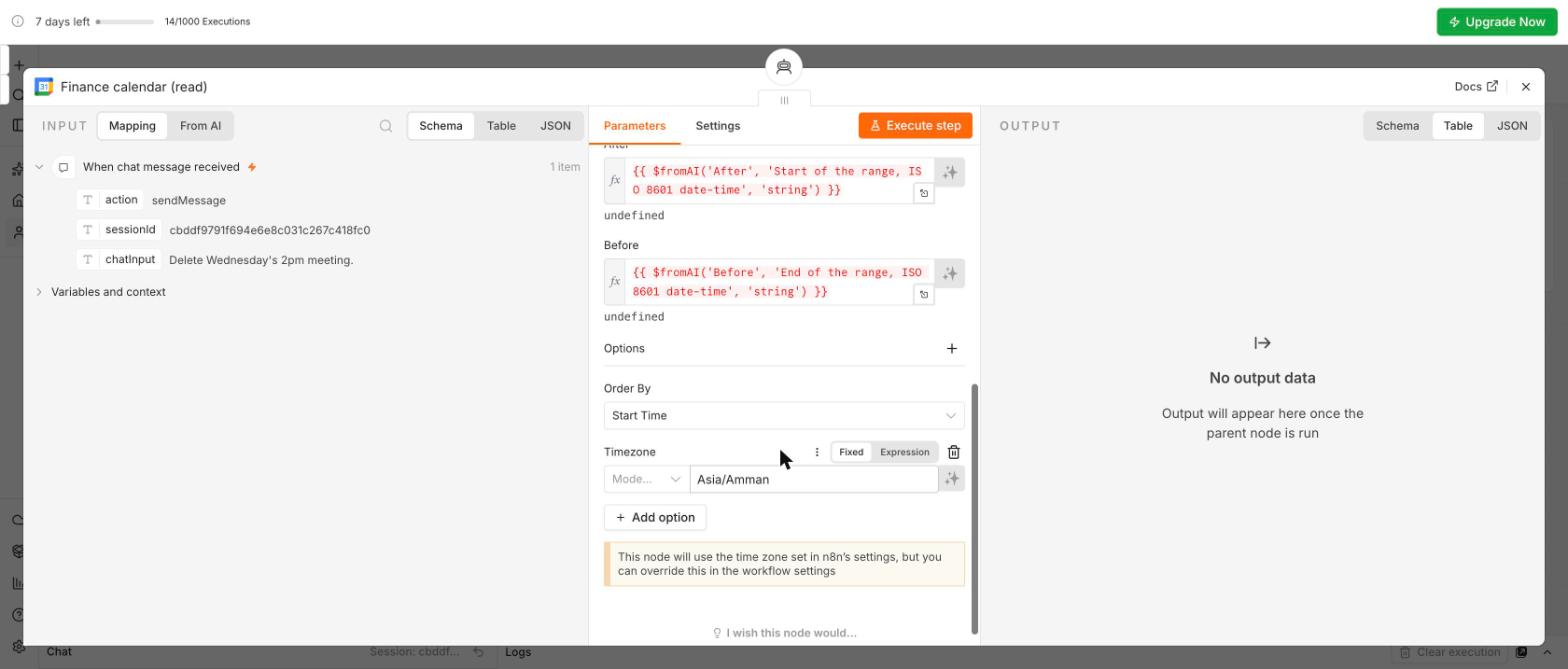Open the Parameters tab
The height and width of the screenshot is (669, 1568).
(x=634, y=126)
